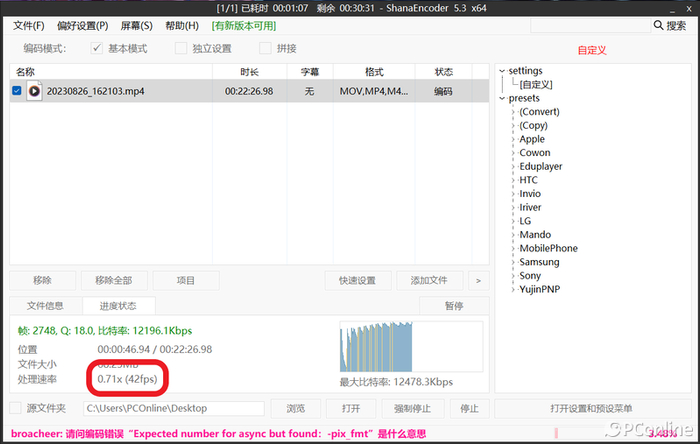Expand the Apple preset group
Viewport: 700px width, 444px height.
tap(513, 139)
